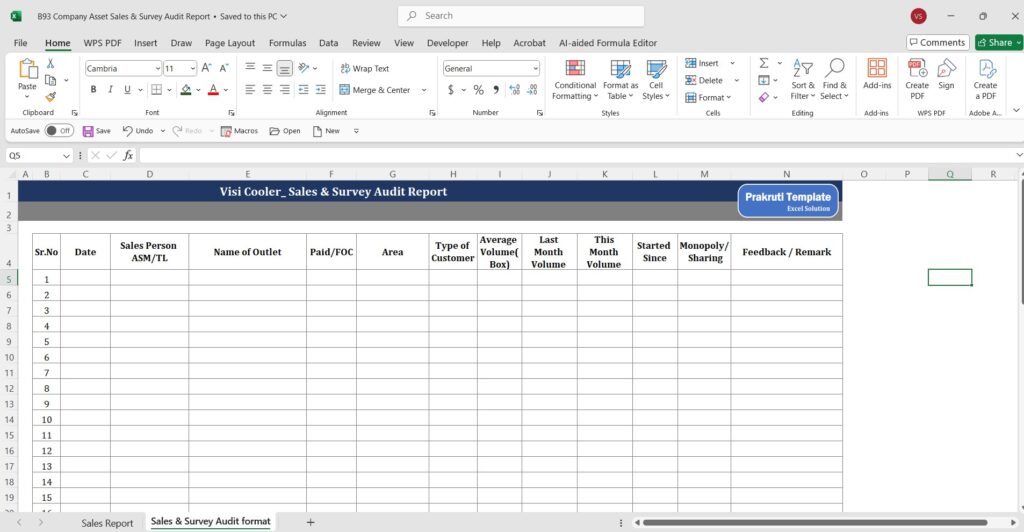Open the General number format dropdown

[535, 69]
